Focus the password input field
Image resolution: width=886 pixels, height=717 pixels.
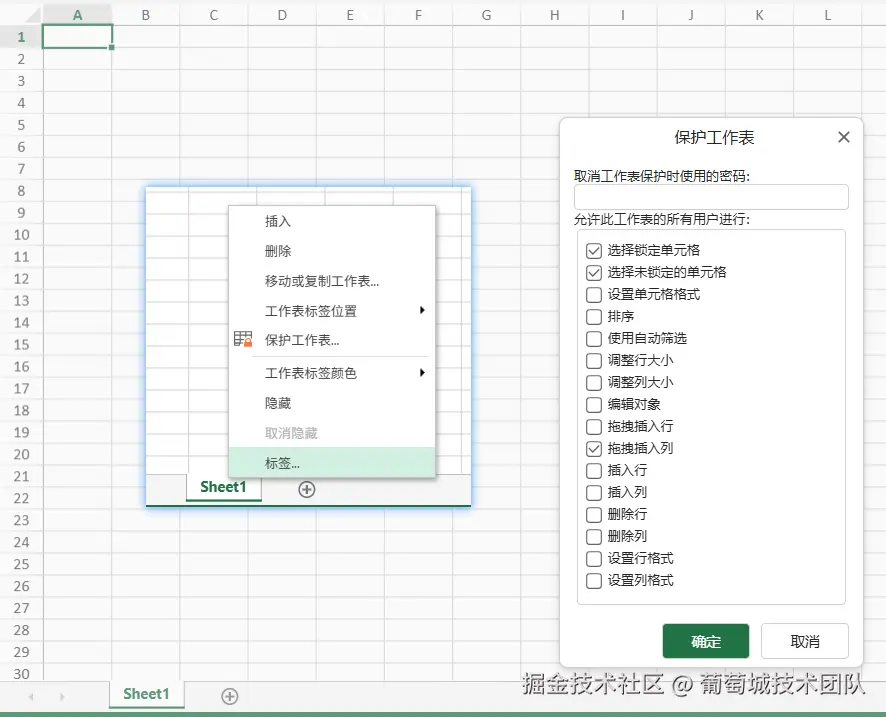point(711,197)
